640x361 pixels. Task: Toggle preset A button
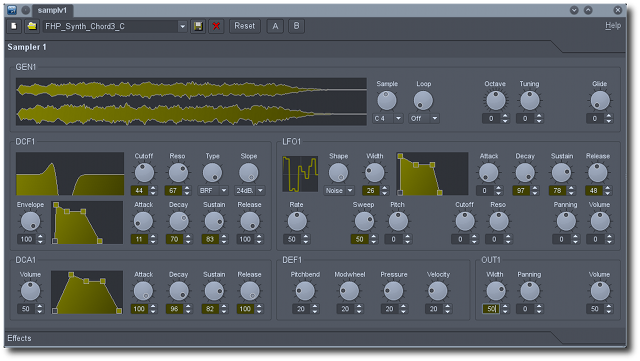tap(275, 26)
